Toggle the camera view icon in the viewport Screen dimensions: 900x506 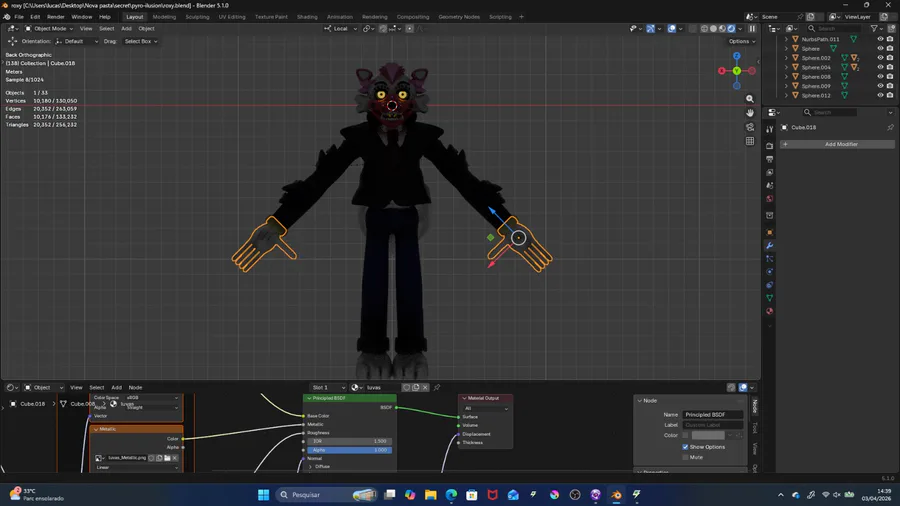pos(750,127)
